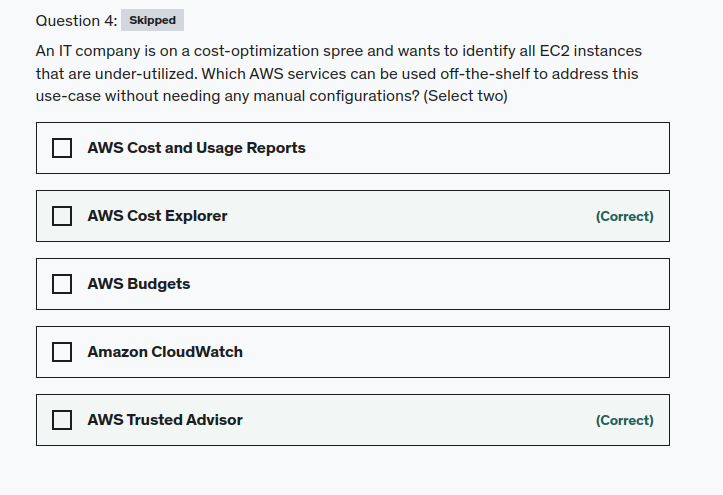Choose the 'AWS Budgets' answer text
Image resolution: width=723 pixels, height=495 pixels.
(x=138, y=284)
